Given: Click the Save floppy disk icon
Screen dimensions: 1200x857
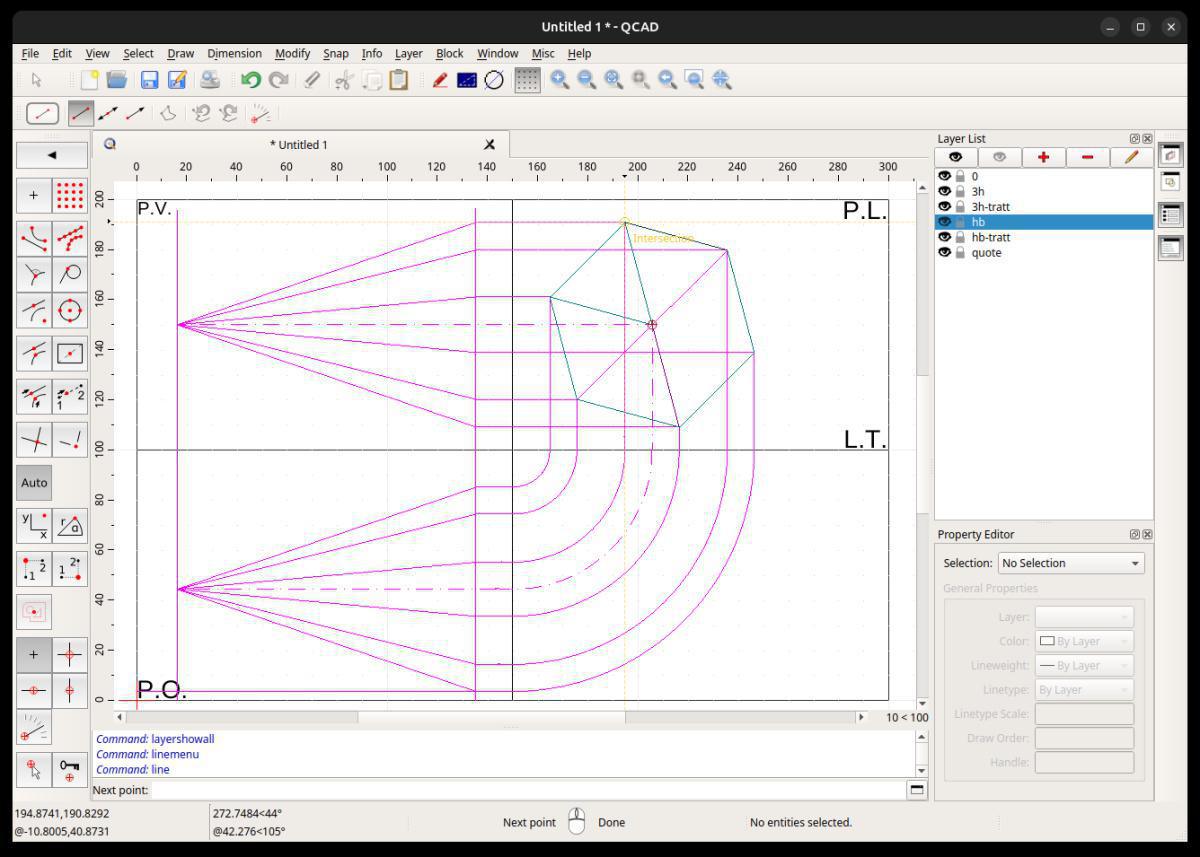Looking at the screenshot, I should tap(149, 80).
